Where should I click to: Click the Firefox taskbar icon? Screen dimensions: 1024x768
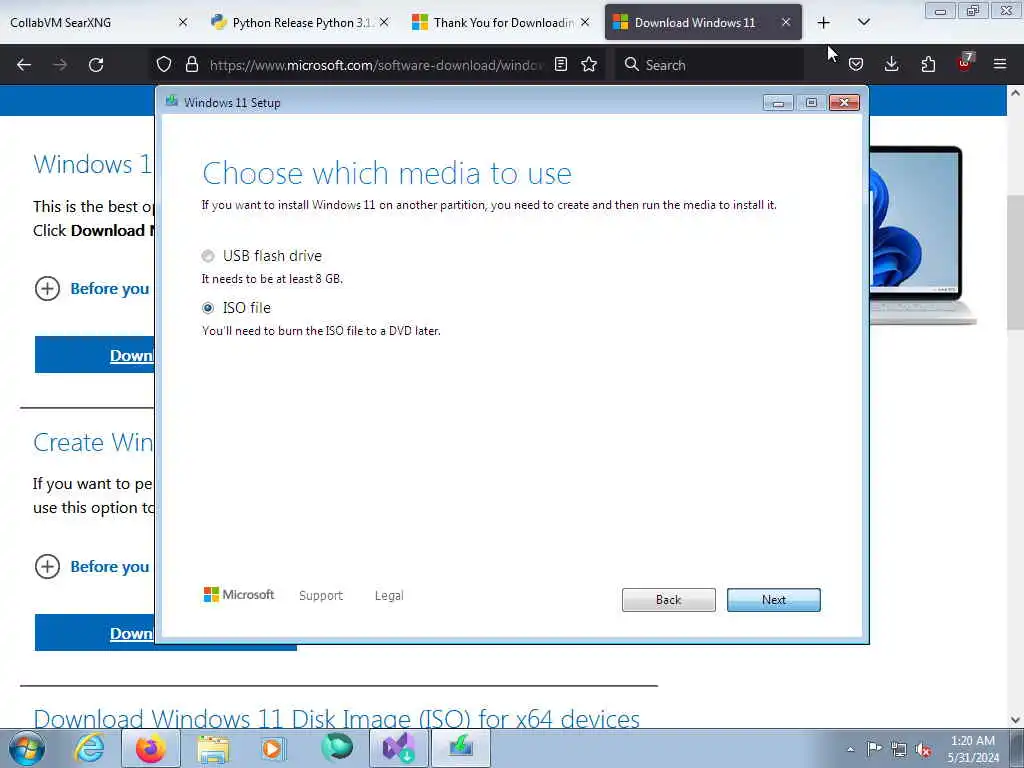pos(150,748)
